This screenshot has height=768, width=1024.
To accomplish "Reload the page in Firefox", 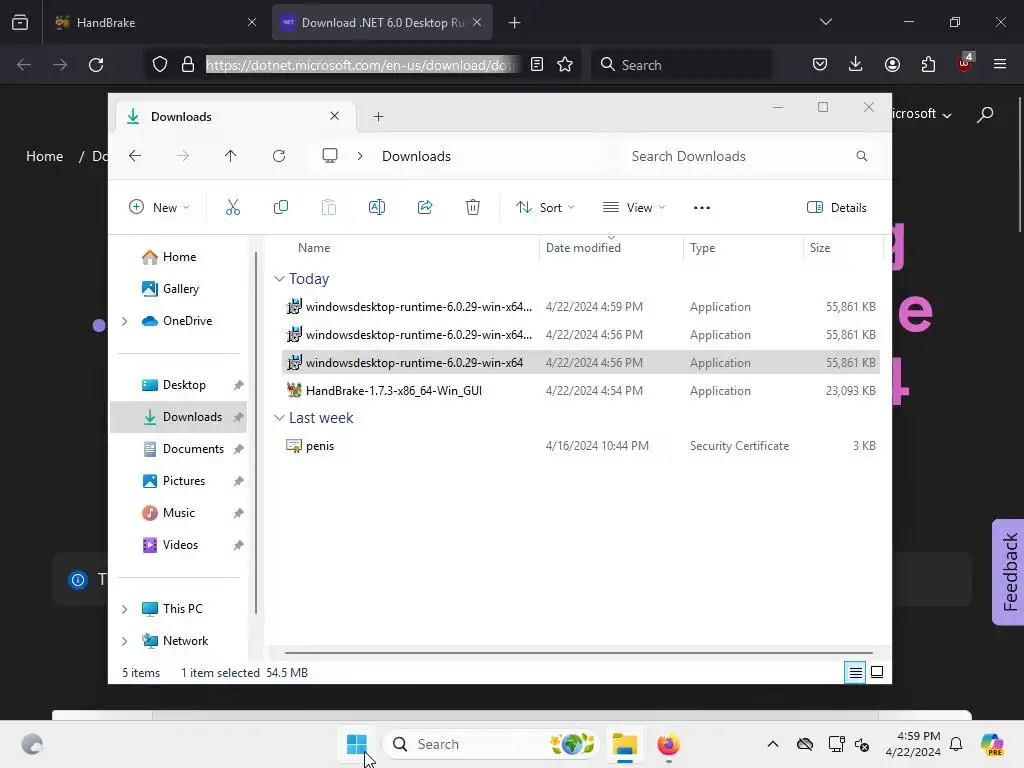I will (96, 65).
